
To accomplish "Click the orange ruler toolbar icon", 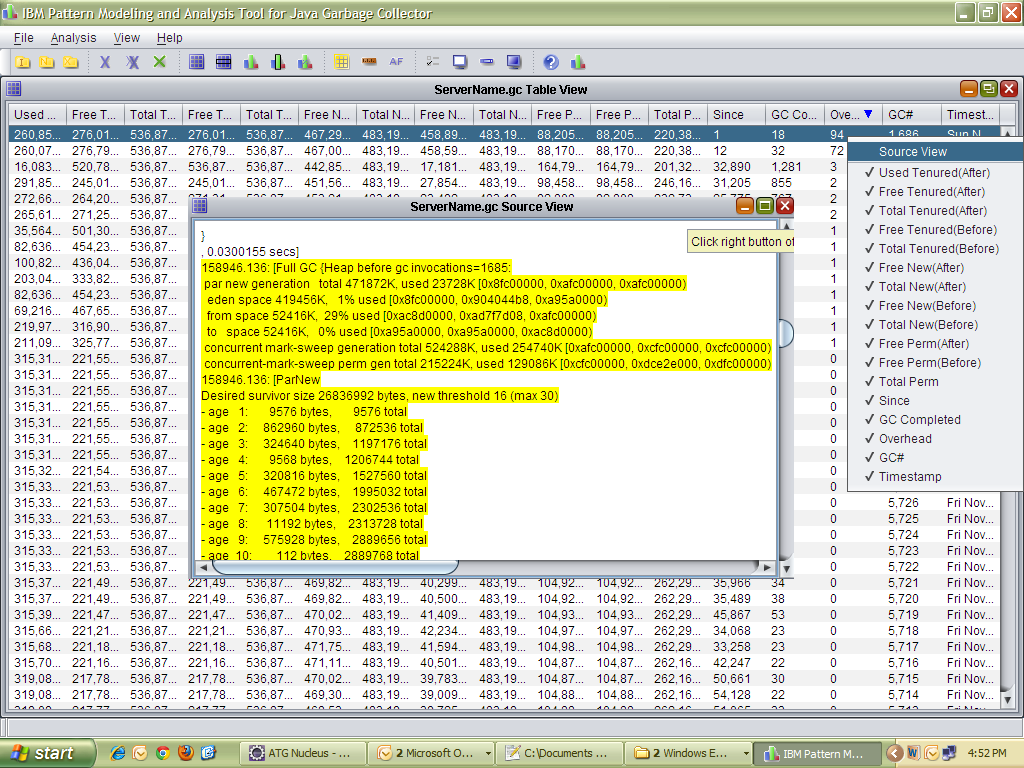I will tap(369, 62).
